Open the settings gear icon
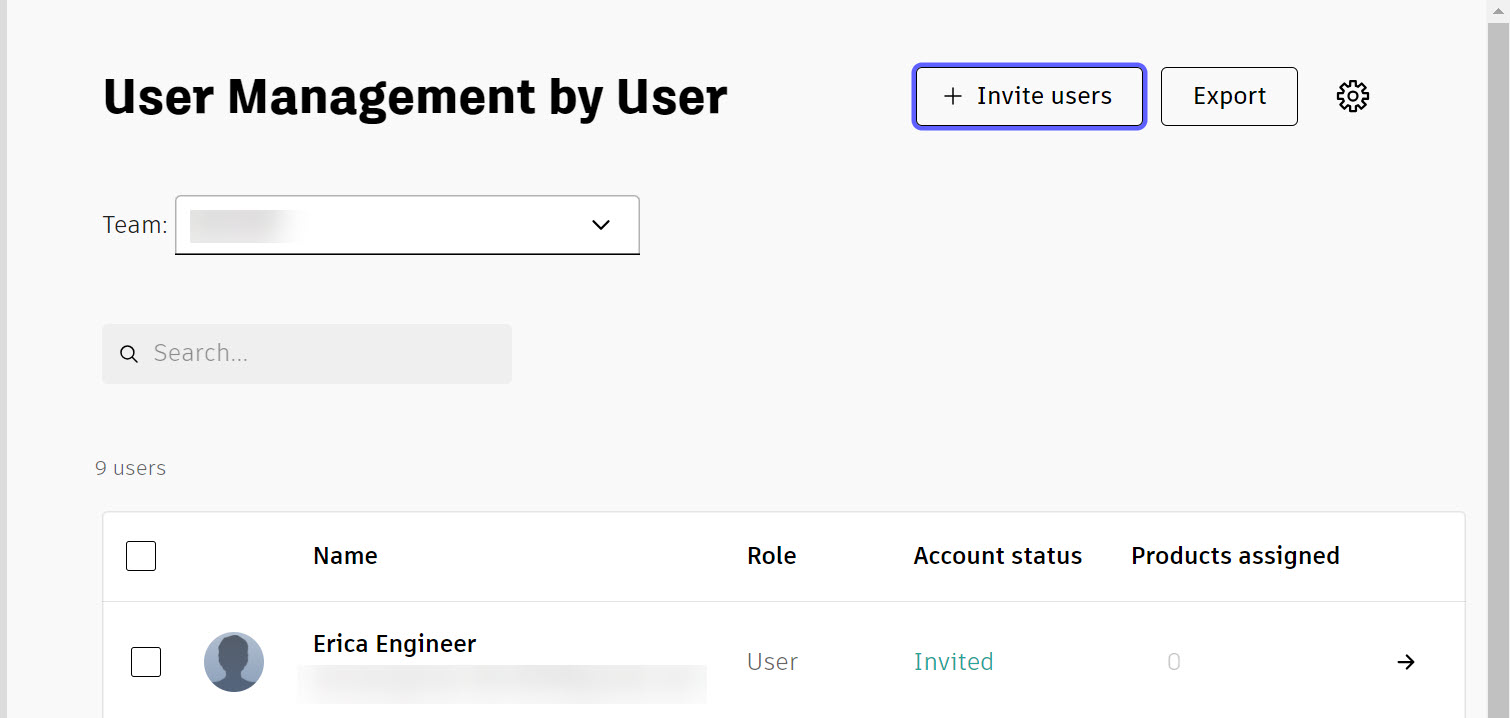This screenshot has width=1510, height=718. [x=1353, y=96]
